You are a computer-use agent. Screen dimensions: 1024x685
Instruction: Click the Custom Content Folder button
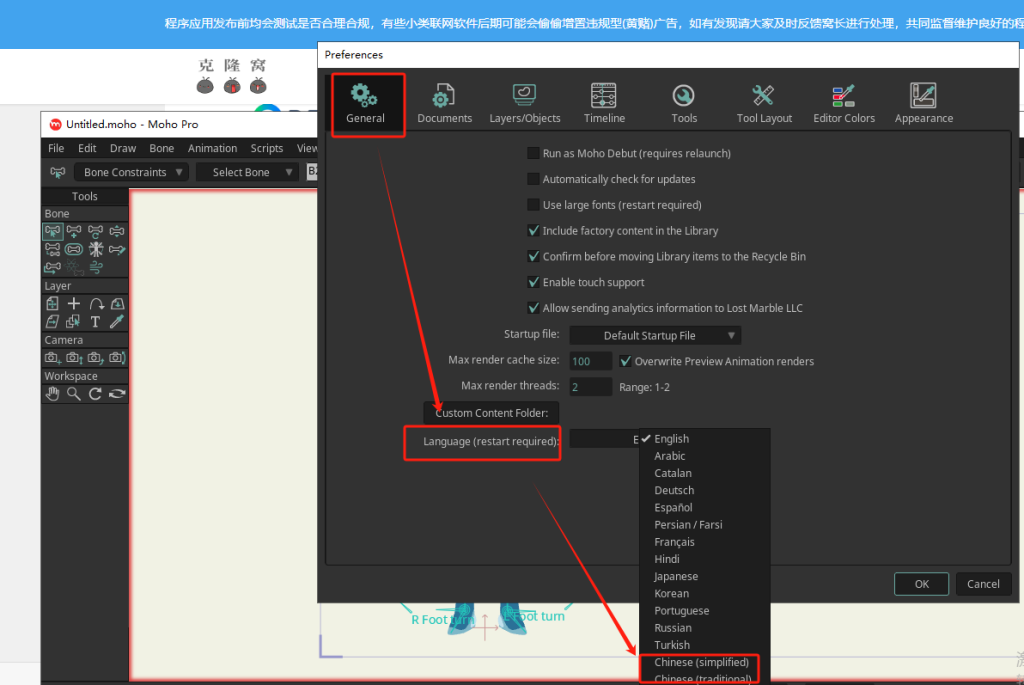pos(491,413)
